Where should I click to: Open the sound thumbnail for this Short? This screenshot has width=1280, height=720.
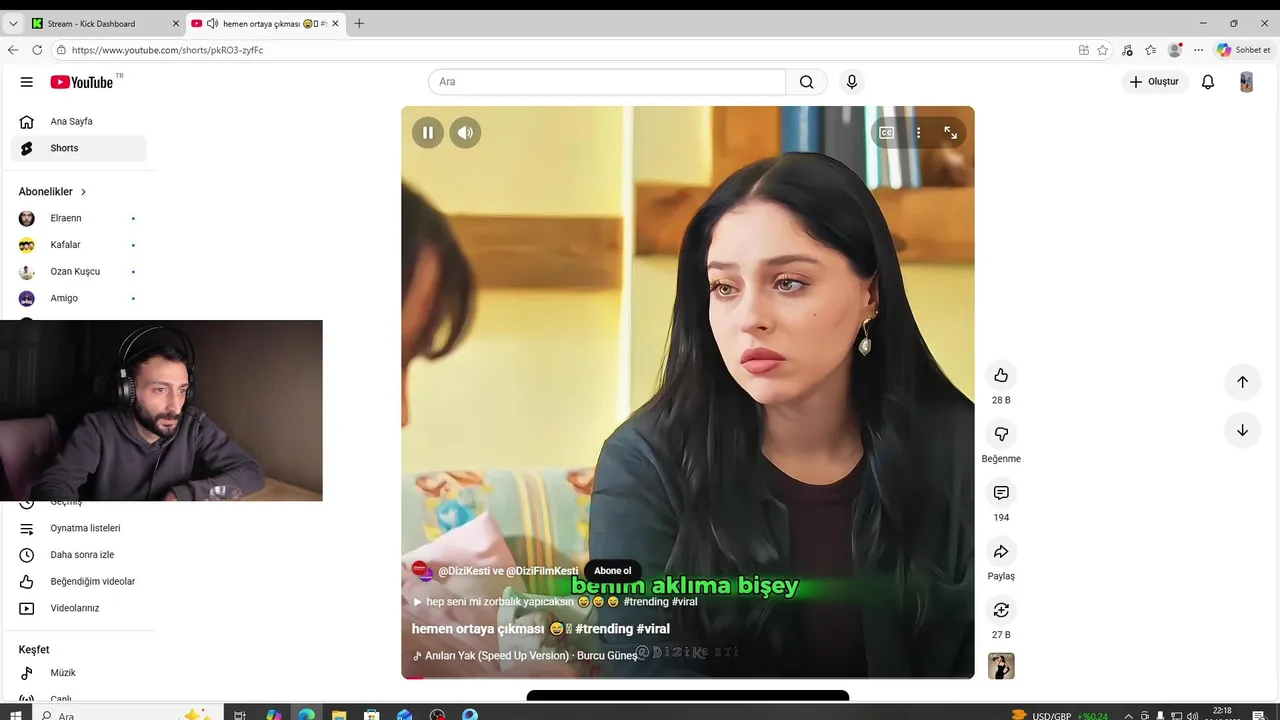1001,666
